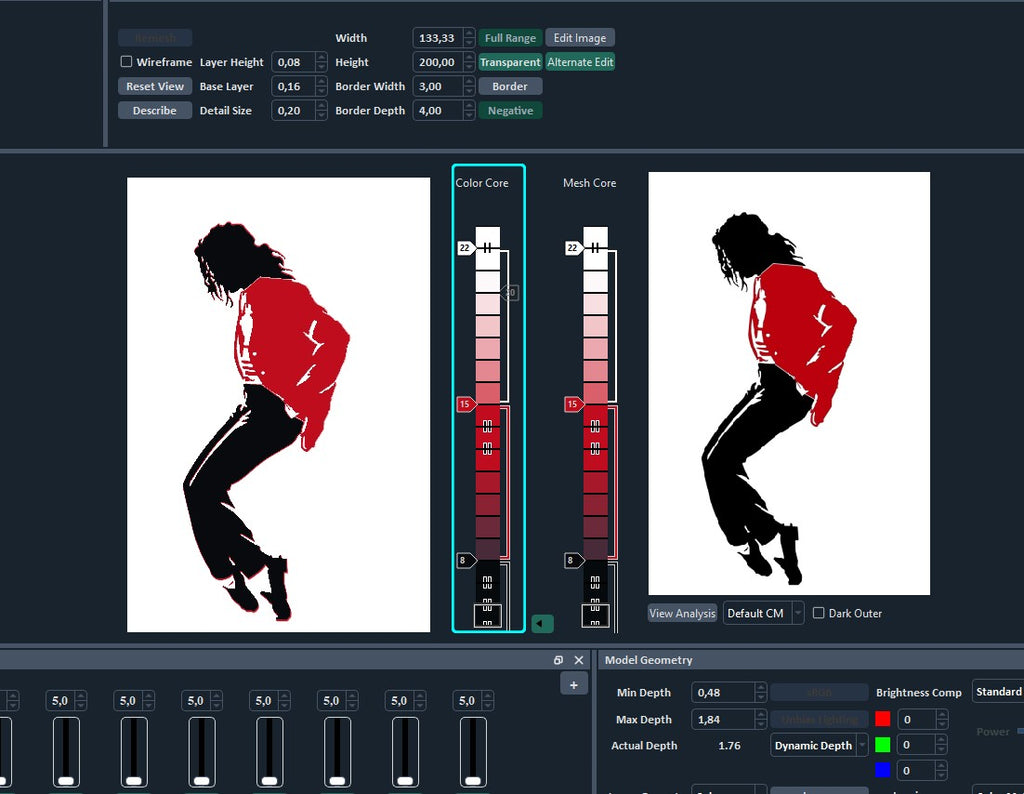
Task: Click the Max Depth stepper arrows
Action: pos(760,720)
